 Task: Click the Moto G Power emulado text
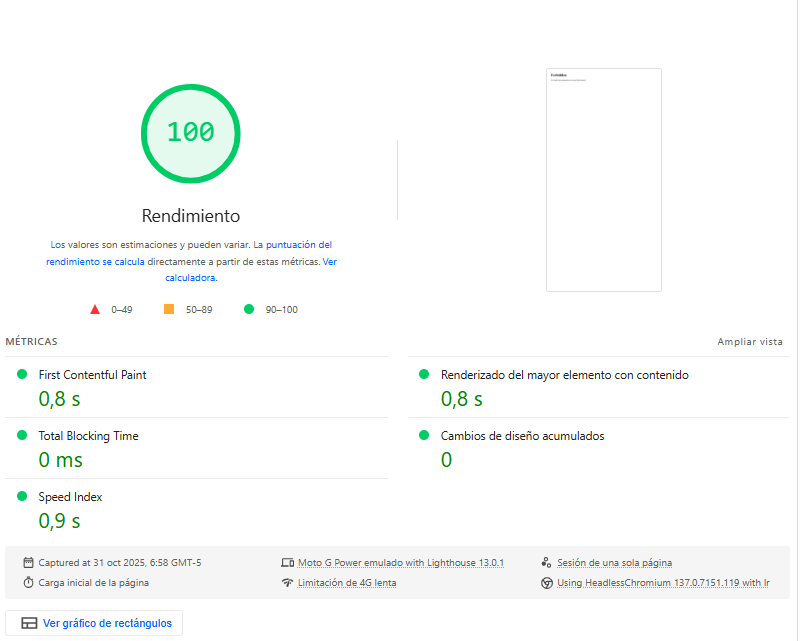click(x=400, y=563)
